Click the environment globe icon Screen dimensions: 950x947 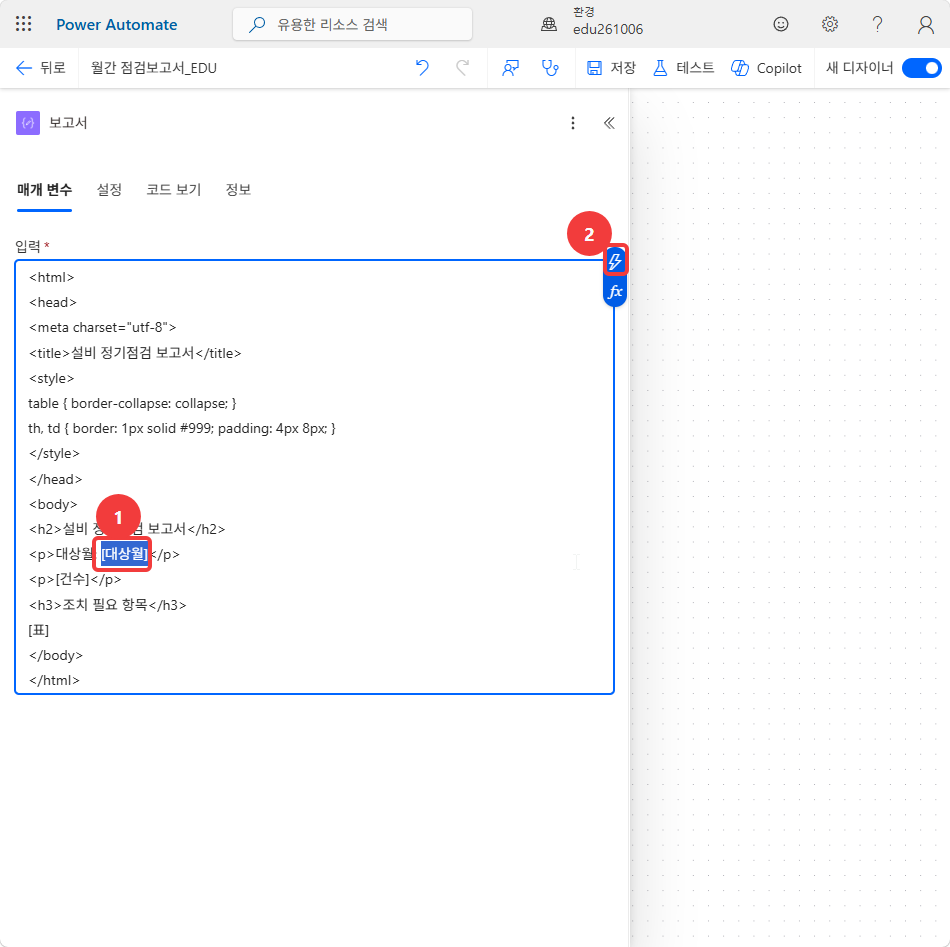point(549,24)
